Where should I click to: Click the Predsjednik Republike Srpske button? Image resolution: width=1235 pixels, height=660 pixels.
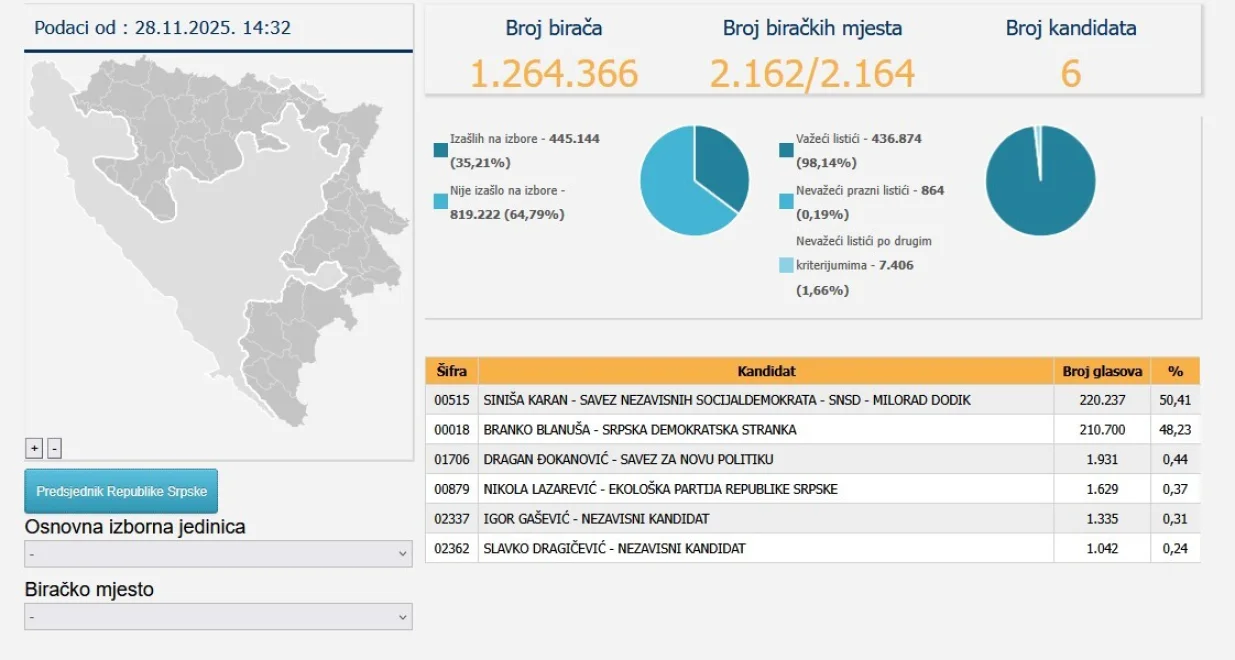(x=121, y=491)
